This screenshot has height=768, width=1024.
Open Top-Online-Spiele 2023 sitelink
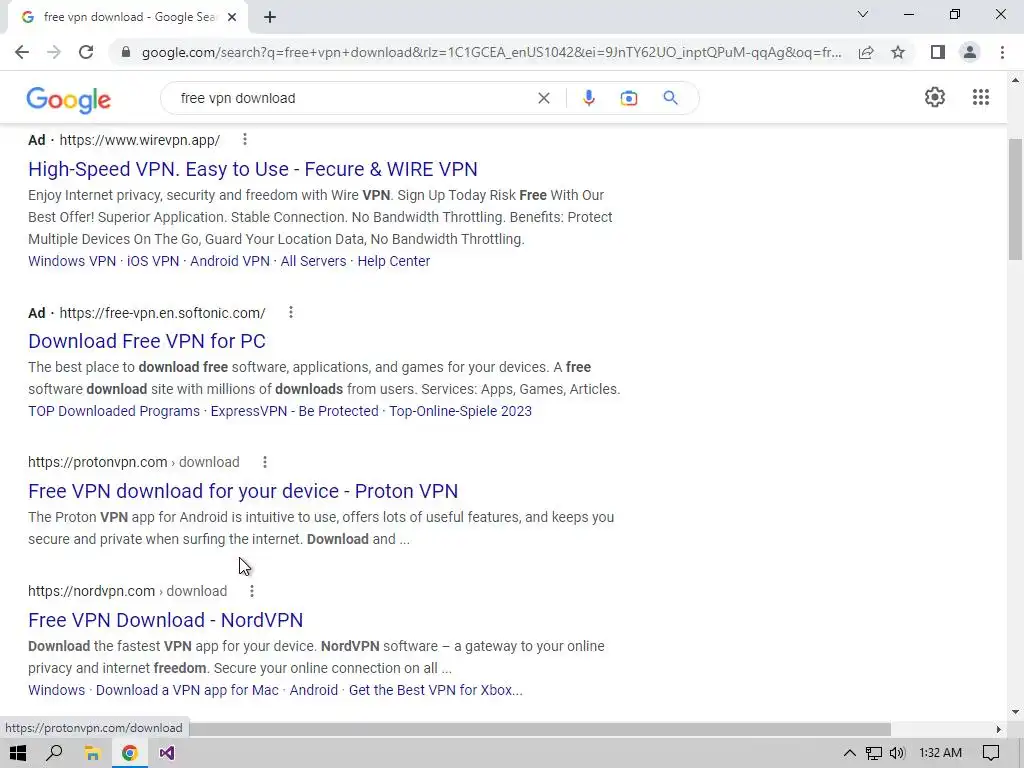coord(460,411)
